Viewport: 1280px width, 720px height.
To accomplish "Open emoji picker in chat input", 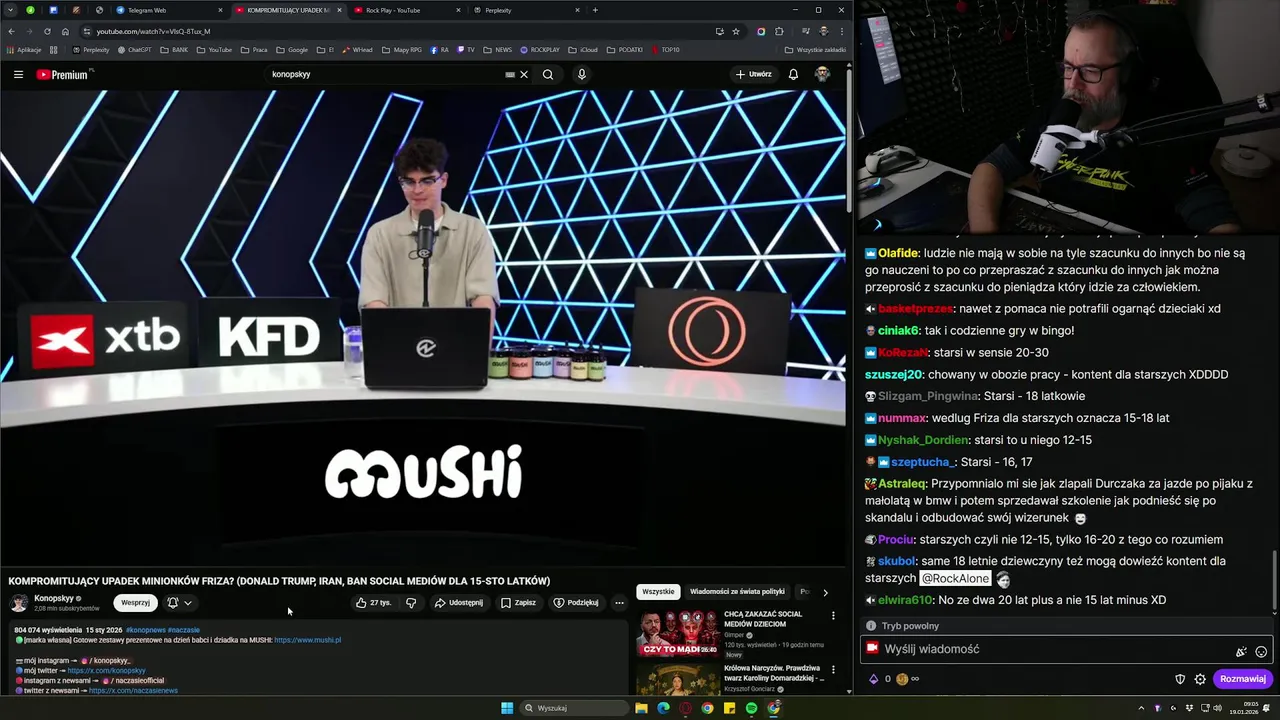I will (1261, 652).
